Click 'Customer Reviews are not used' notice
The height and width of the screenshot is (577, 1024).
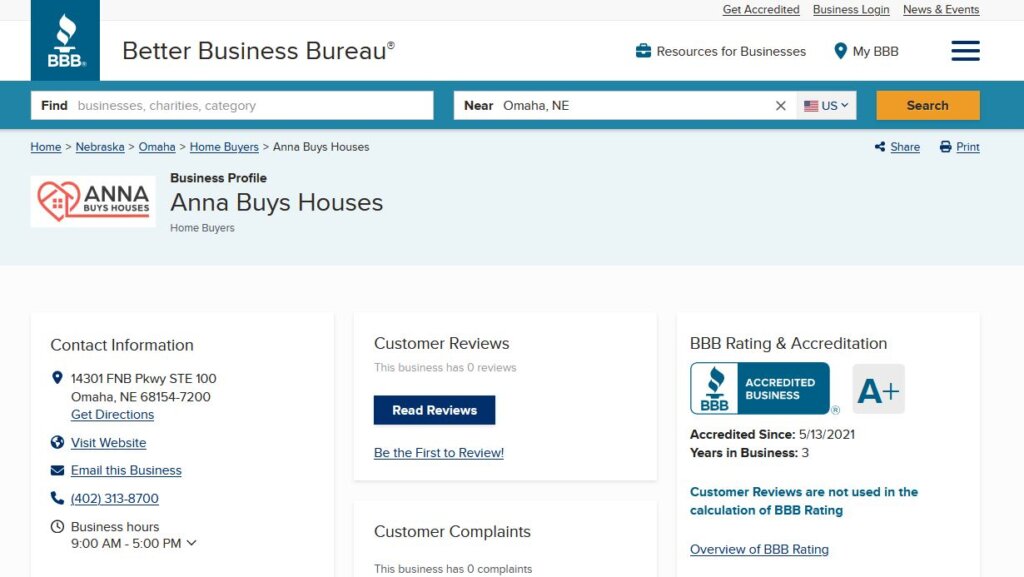coord(804,501)
